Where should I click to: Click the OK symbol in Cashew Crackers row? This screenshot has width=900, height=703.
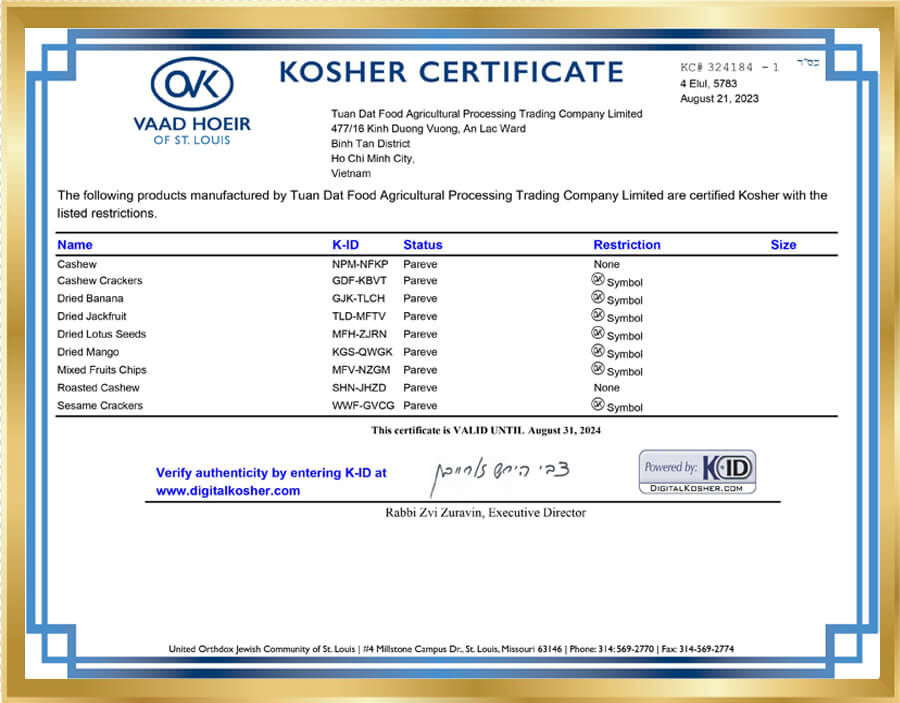[x=598, y=279]
